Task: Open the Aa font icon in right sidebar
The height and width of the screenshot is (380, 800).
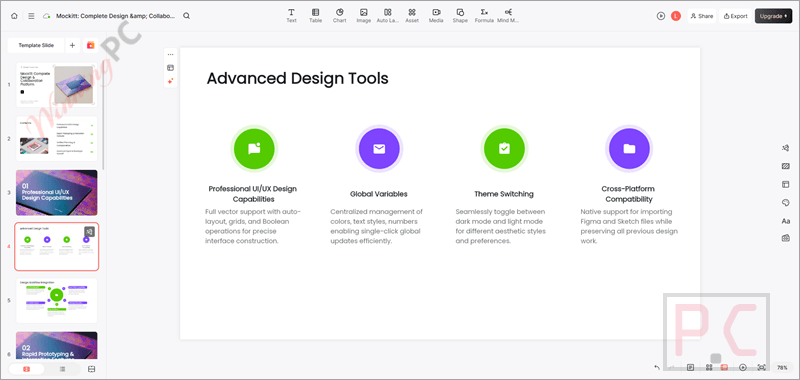Action: click(786, 221)
